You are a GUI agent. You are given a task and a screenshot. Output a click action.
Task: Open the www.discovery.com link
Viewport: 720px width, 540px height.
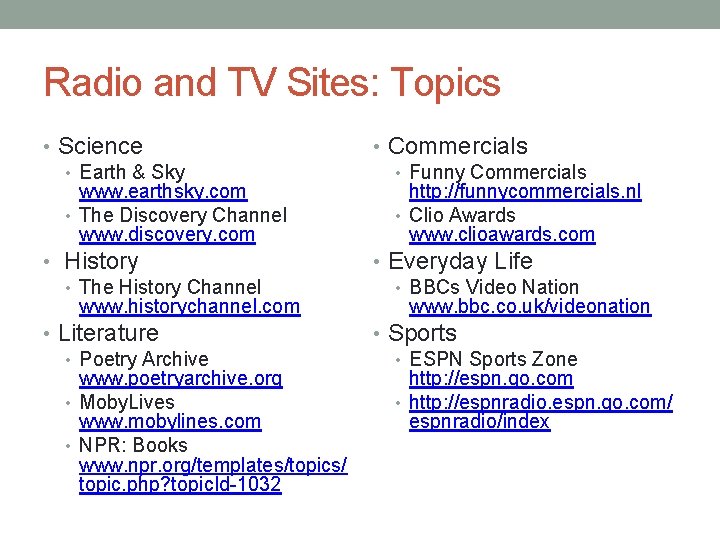pyautogui.click(x=167, y=235)
